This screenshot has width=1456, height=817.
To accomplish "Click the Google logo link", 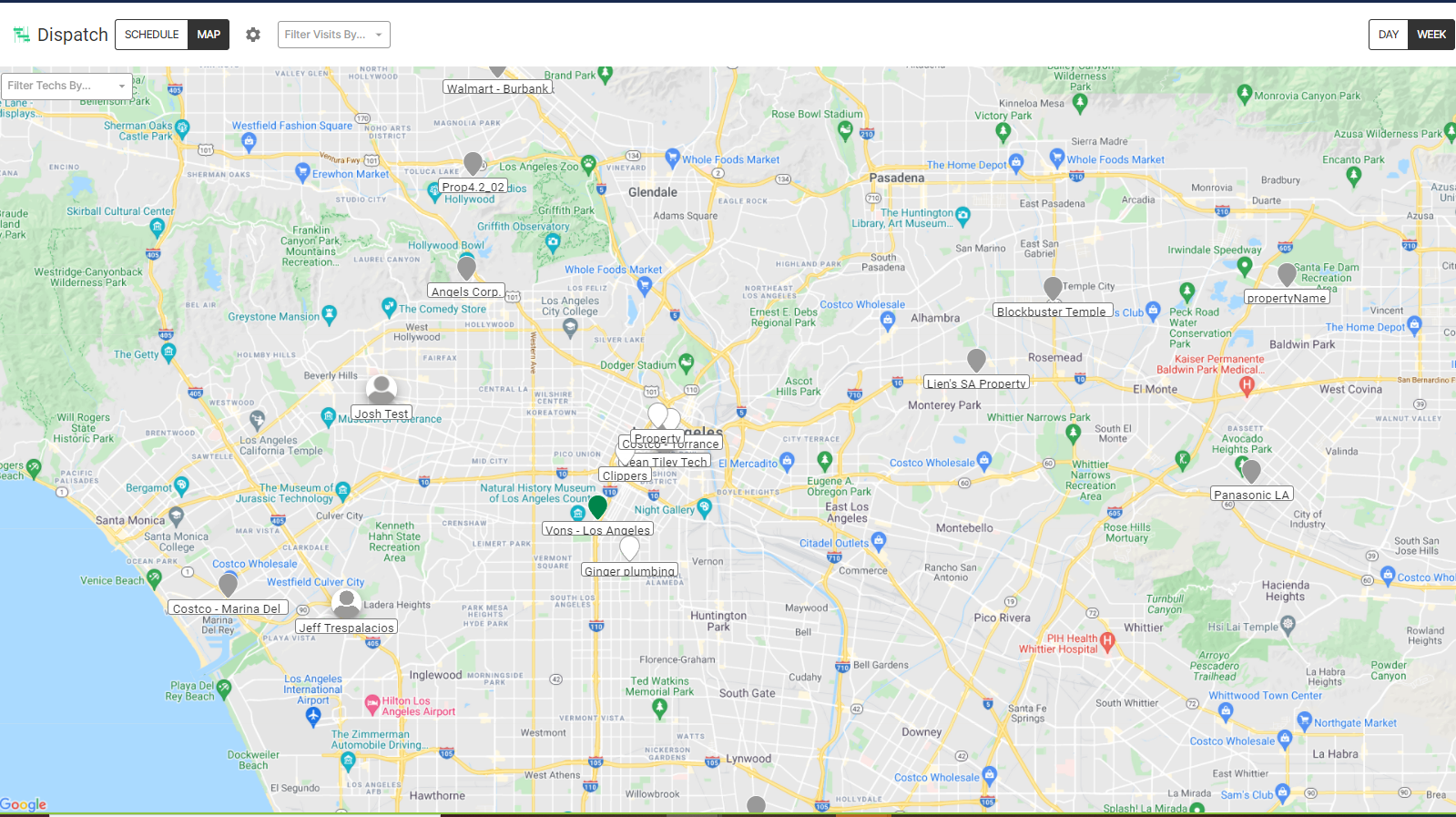I will point(24,804).
